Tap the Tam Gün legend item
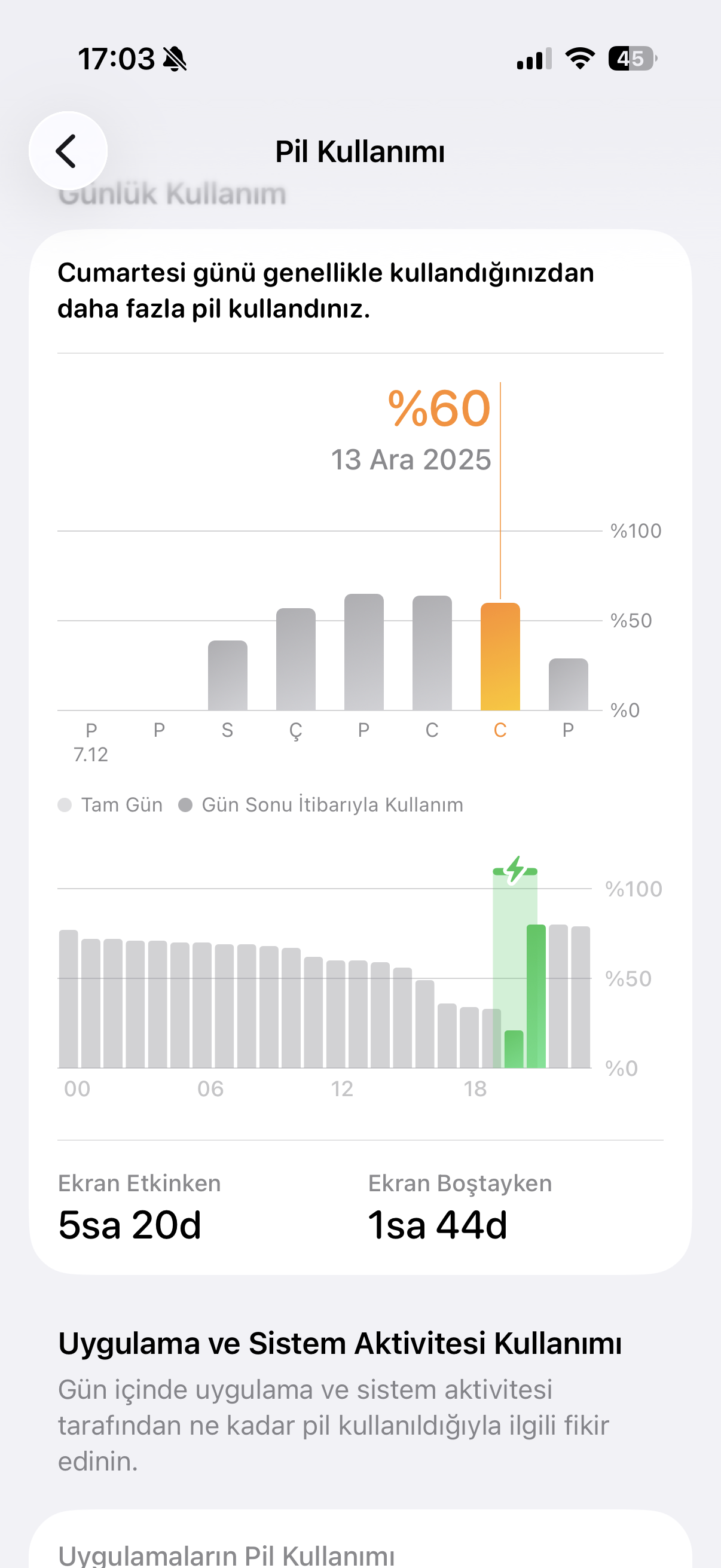The width and height of the screenshot is (721, 1568). click(x=111, y=805)
